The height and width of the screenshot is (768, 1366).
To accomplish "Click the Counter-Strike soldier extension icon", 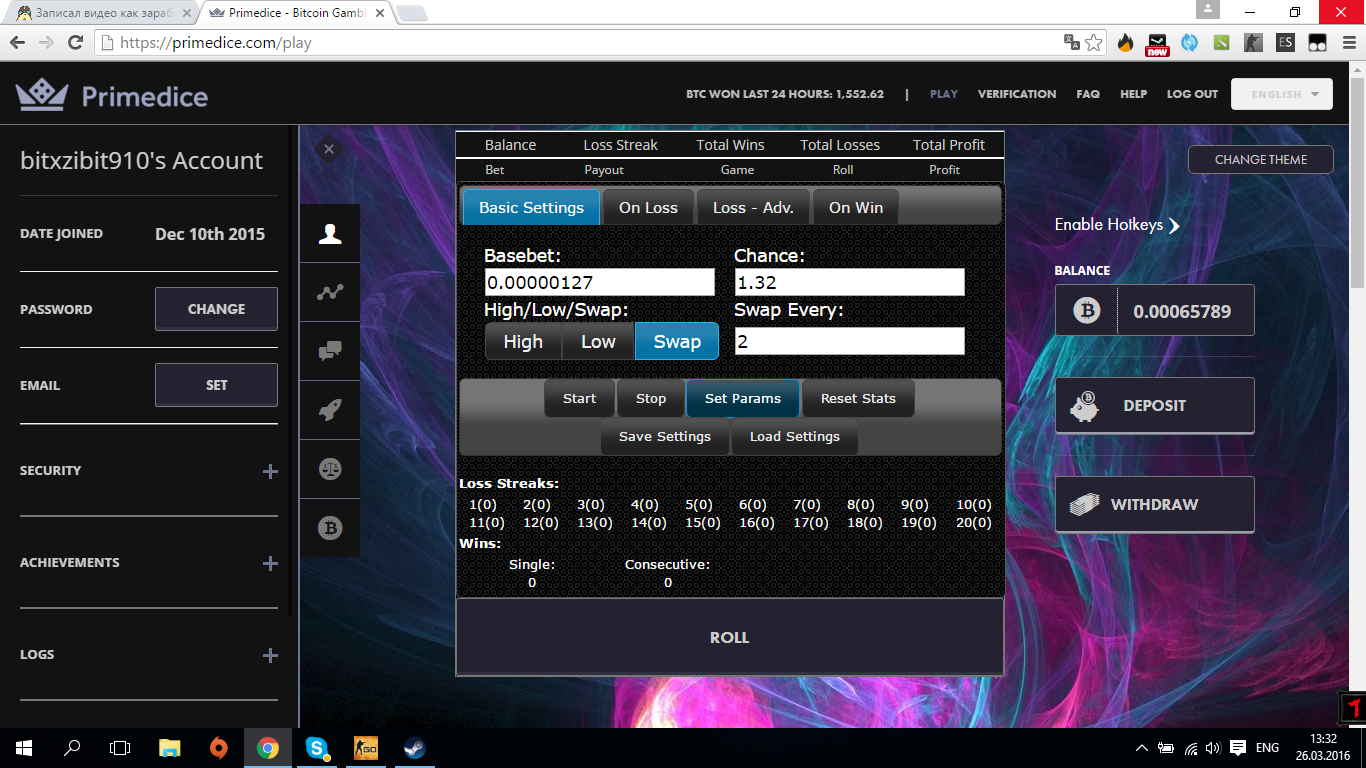I will point(1253,43).
